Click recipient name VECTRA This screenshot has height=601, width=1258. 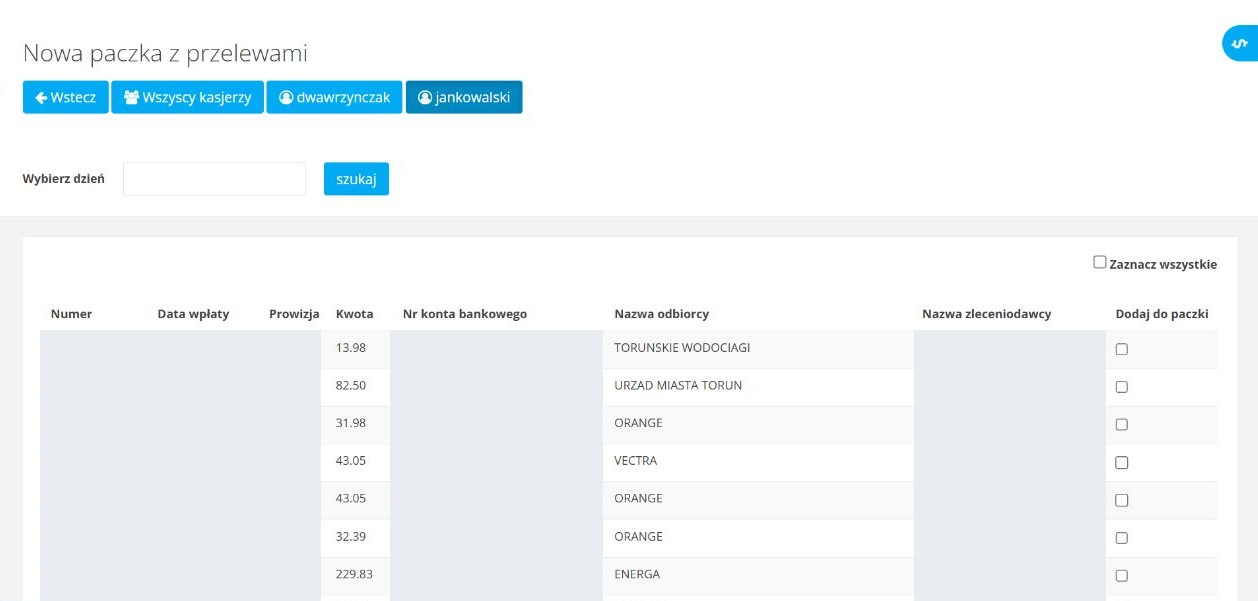point(636,461)
